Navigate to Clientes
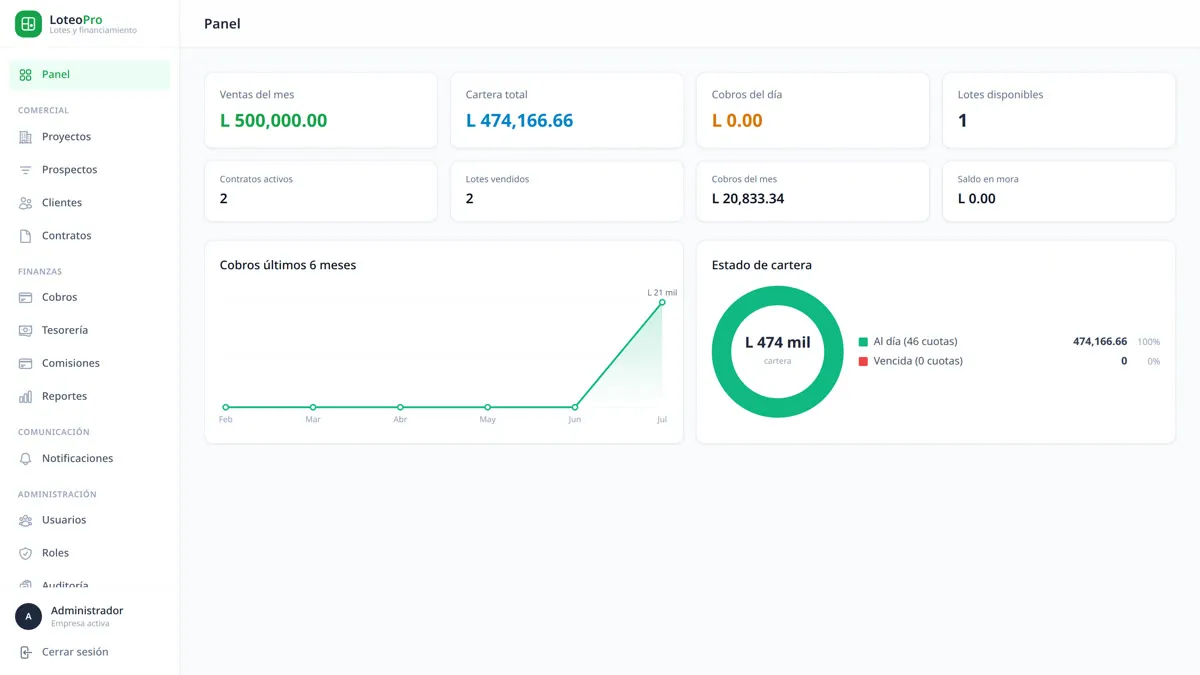 pos(90,203)
